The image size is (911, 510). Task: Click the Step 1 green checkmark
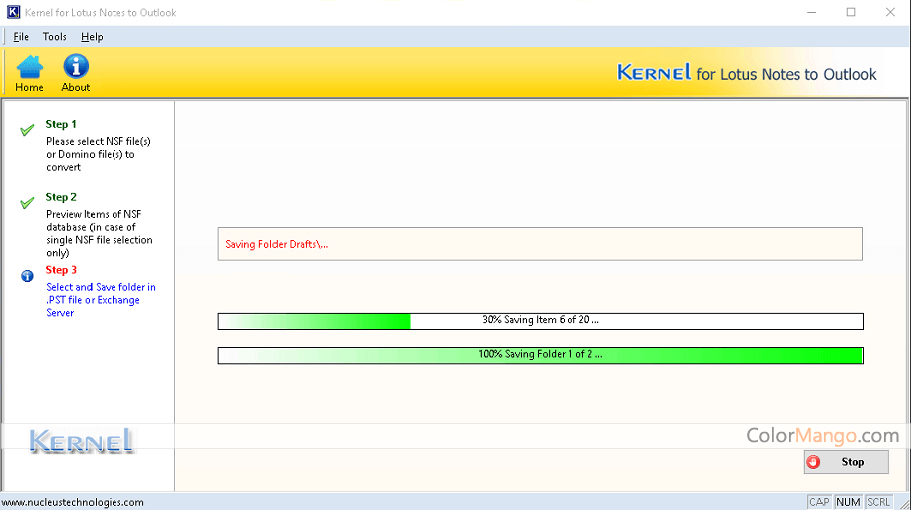[x=27, y=130]
